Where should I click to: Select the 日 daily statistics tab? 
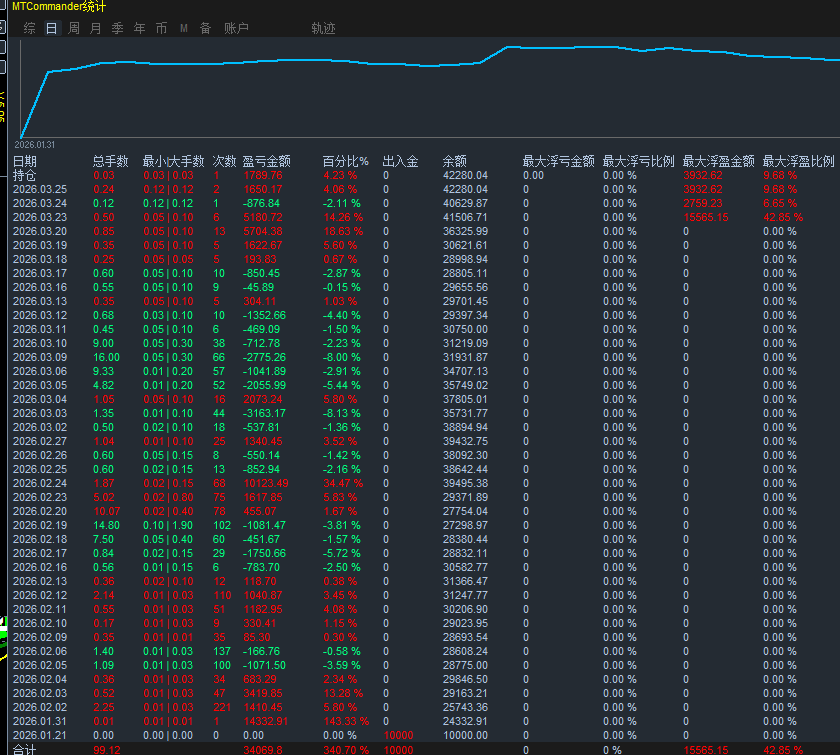point(51,28)
